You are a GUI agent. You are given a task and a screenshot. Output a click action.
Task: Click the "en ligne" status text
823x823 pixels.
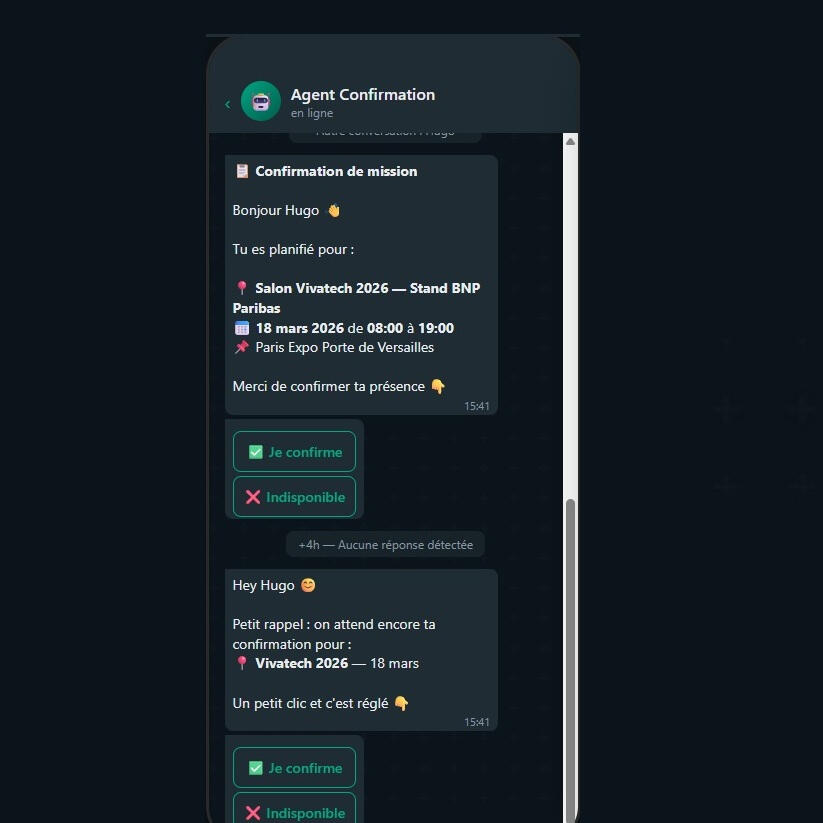click(x=312, y=114)
